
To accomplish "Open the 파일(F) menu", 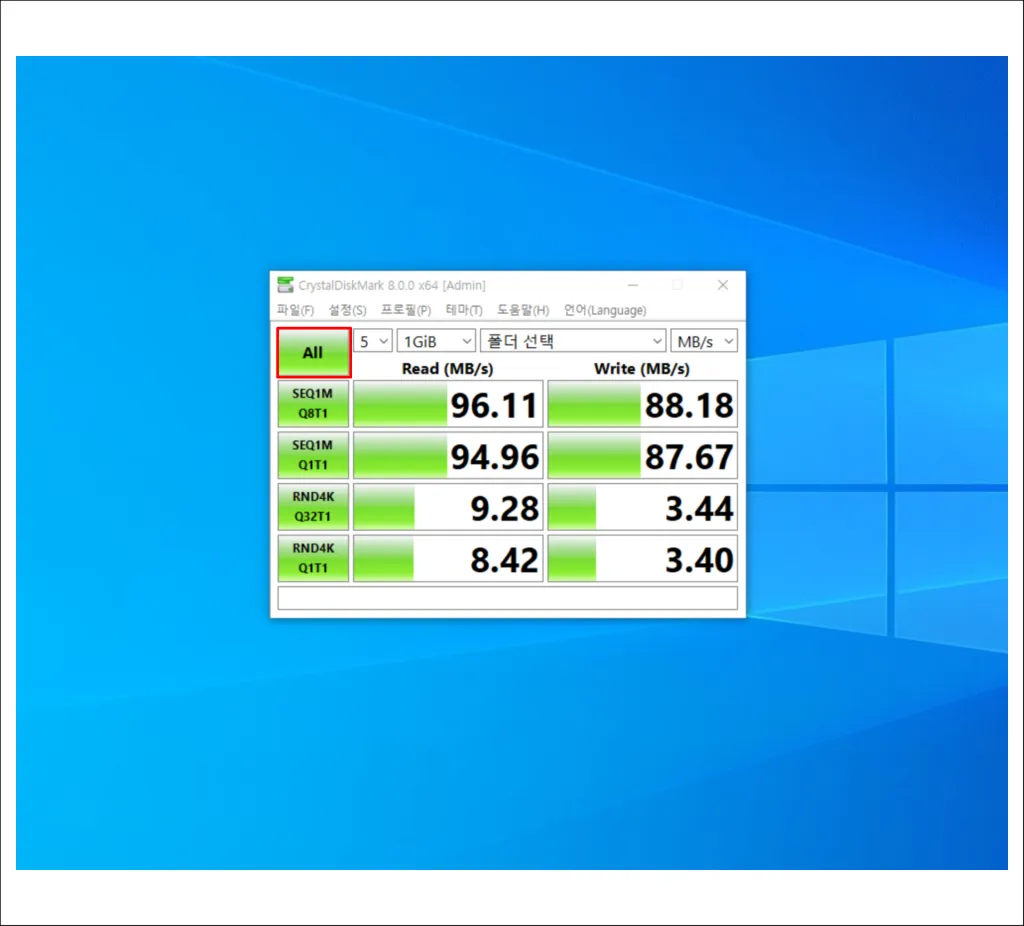I will point(295,310).
